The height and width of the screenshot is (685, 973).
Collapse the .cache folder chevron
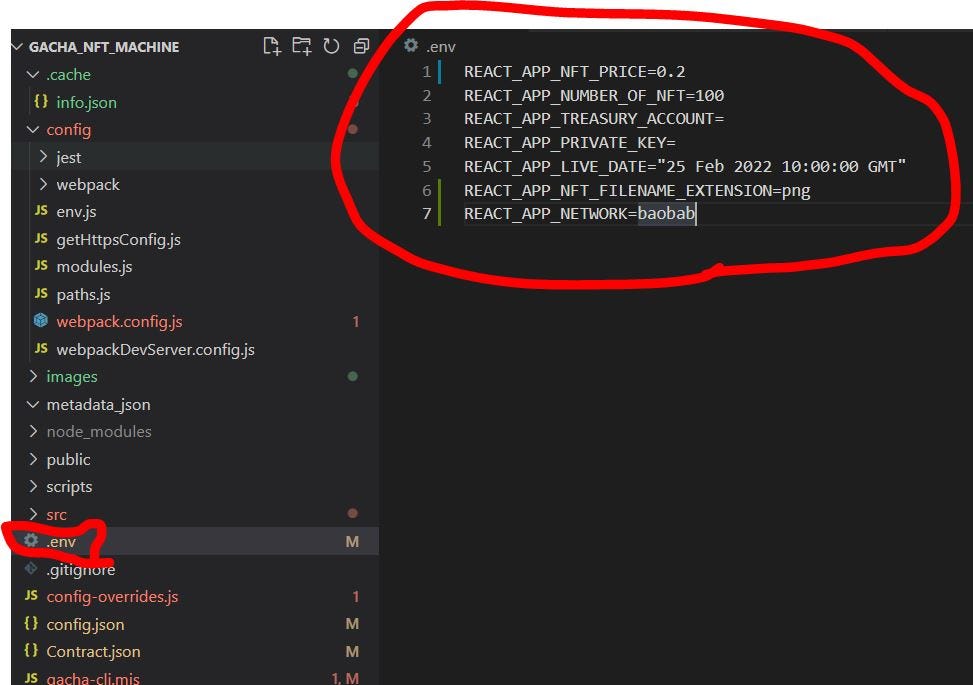pyautogui.click(x=33, y=74)
